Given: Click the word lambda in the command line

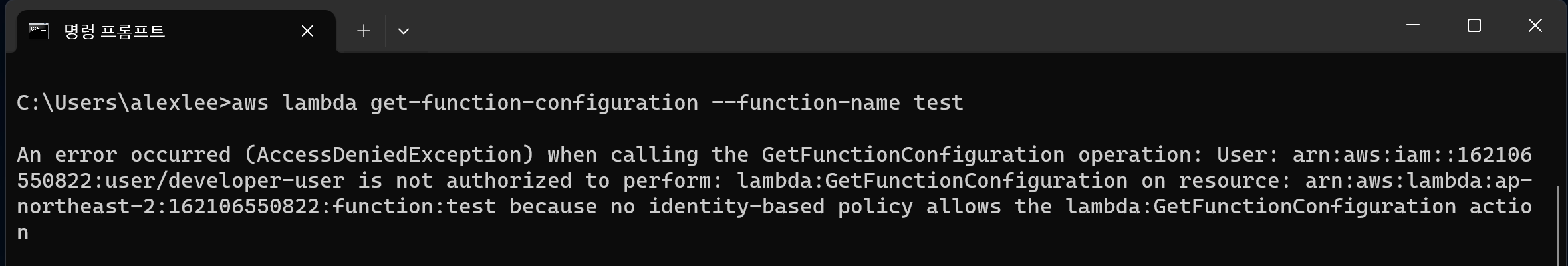Looking at the screenshot, I should click(x=319, y=103).
